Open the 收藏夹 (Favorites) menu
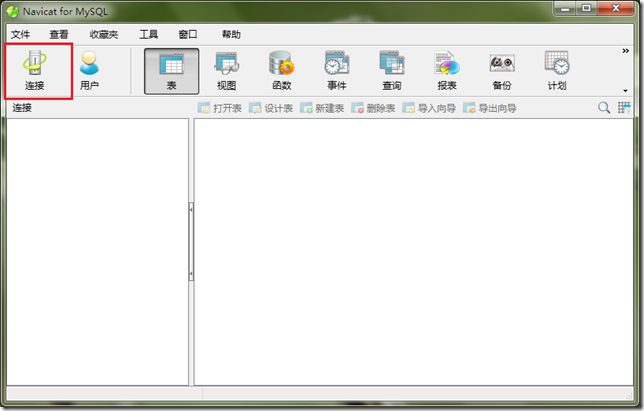 (x=103, y=34)
